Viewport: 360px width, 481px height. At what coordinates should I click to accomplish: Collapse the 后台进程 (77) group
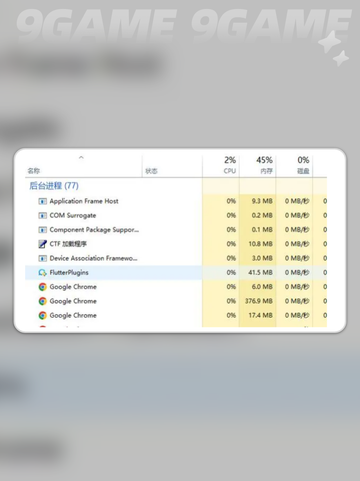coord(54,186)
